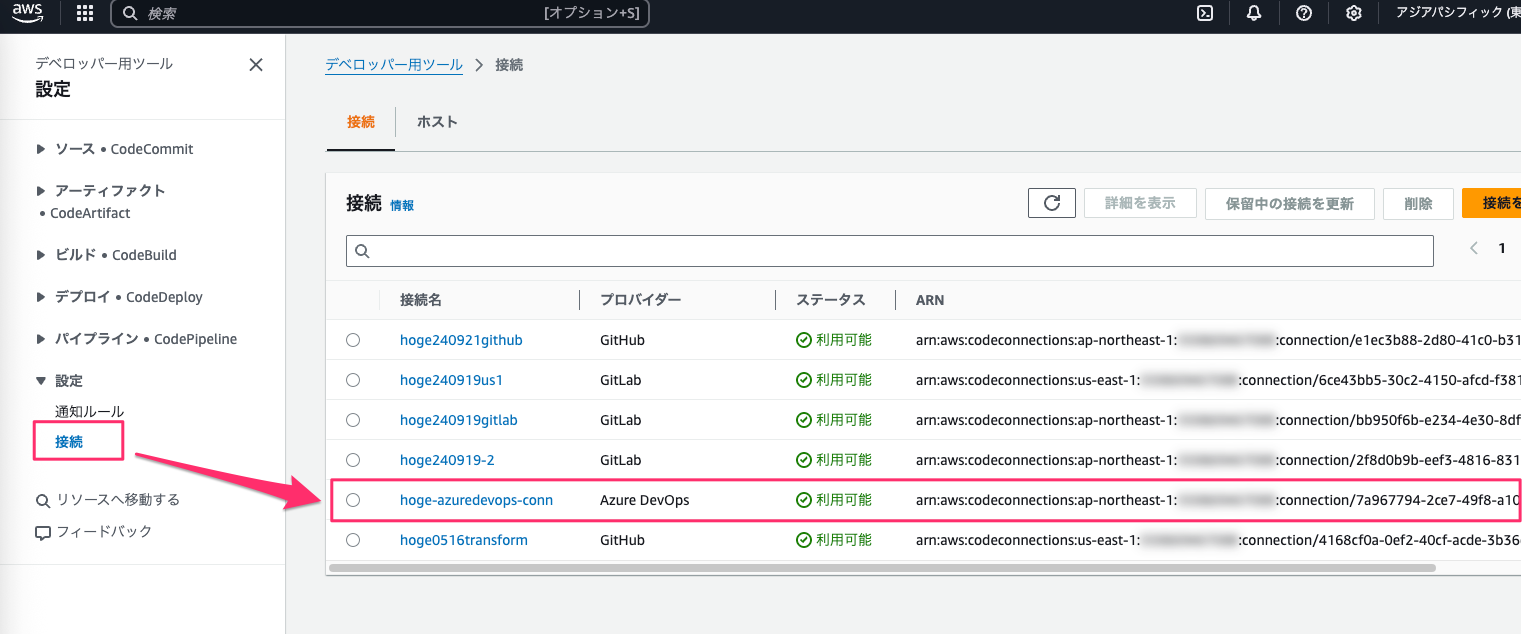Screen dimensions: 1522x634
Task: Collapse the 設定 section in sidebar
Action: [41, 381]
